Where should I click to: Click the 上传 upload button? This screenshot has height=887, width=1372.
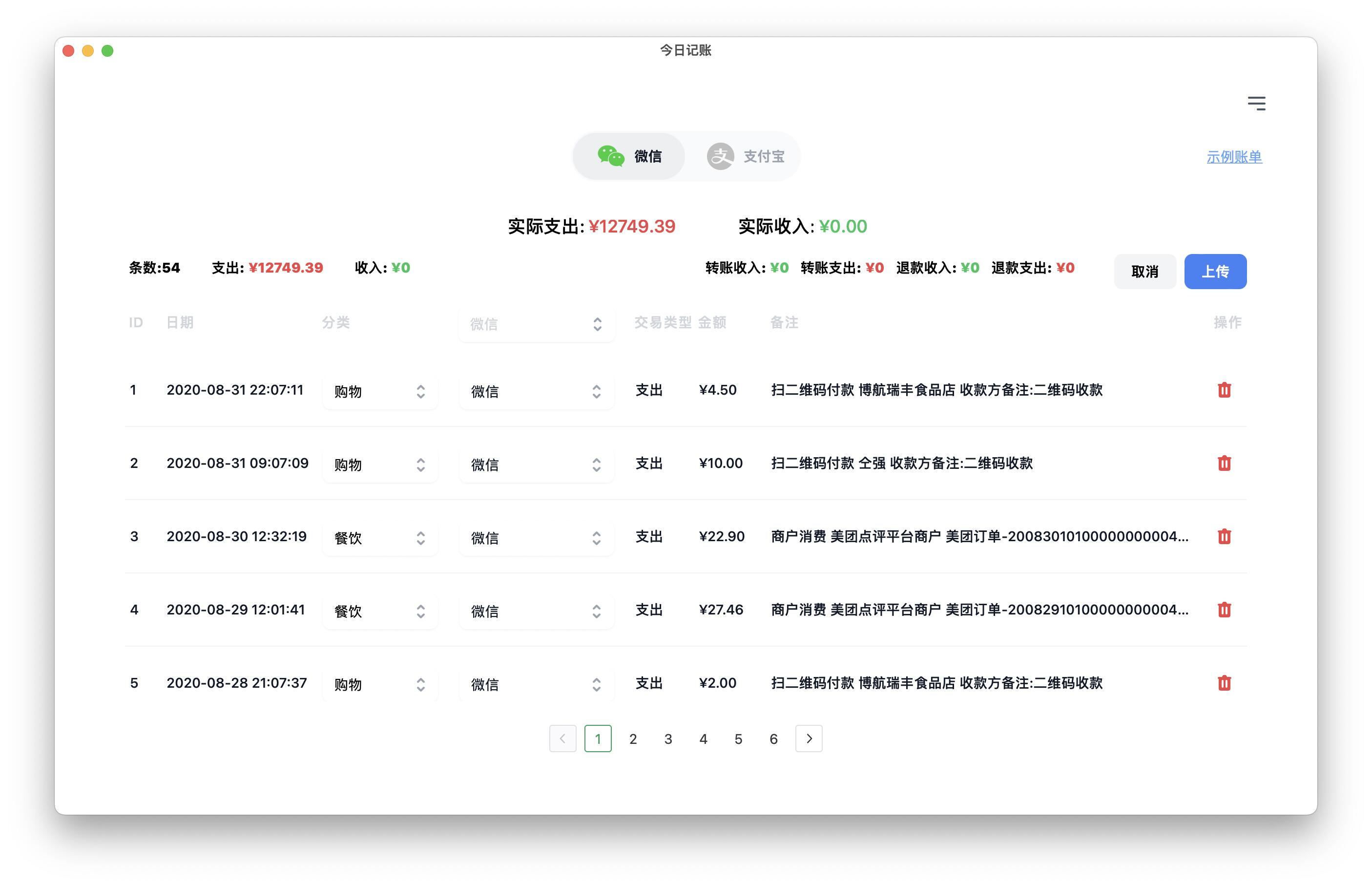click(x=1214, y=271)
